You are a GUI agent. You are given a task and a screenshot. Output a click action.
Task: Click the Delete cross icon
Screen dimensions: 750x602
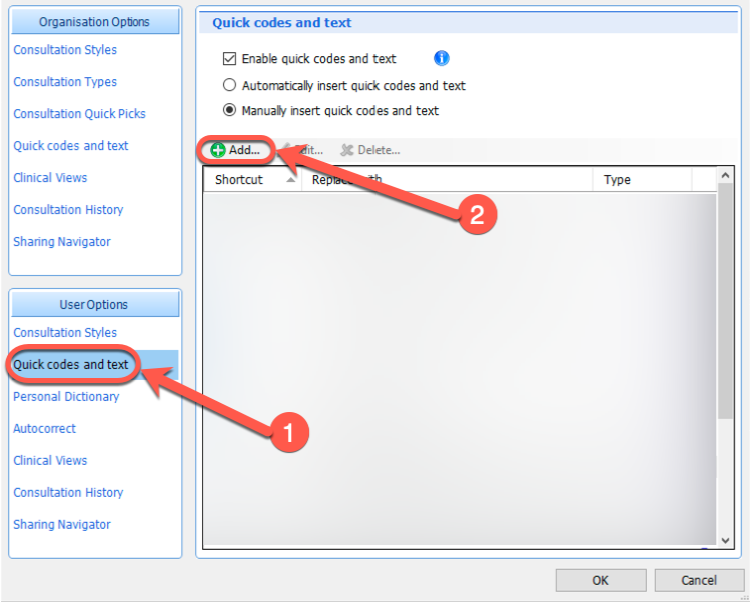pos(346,150)
